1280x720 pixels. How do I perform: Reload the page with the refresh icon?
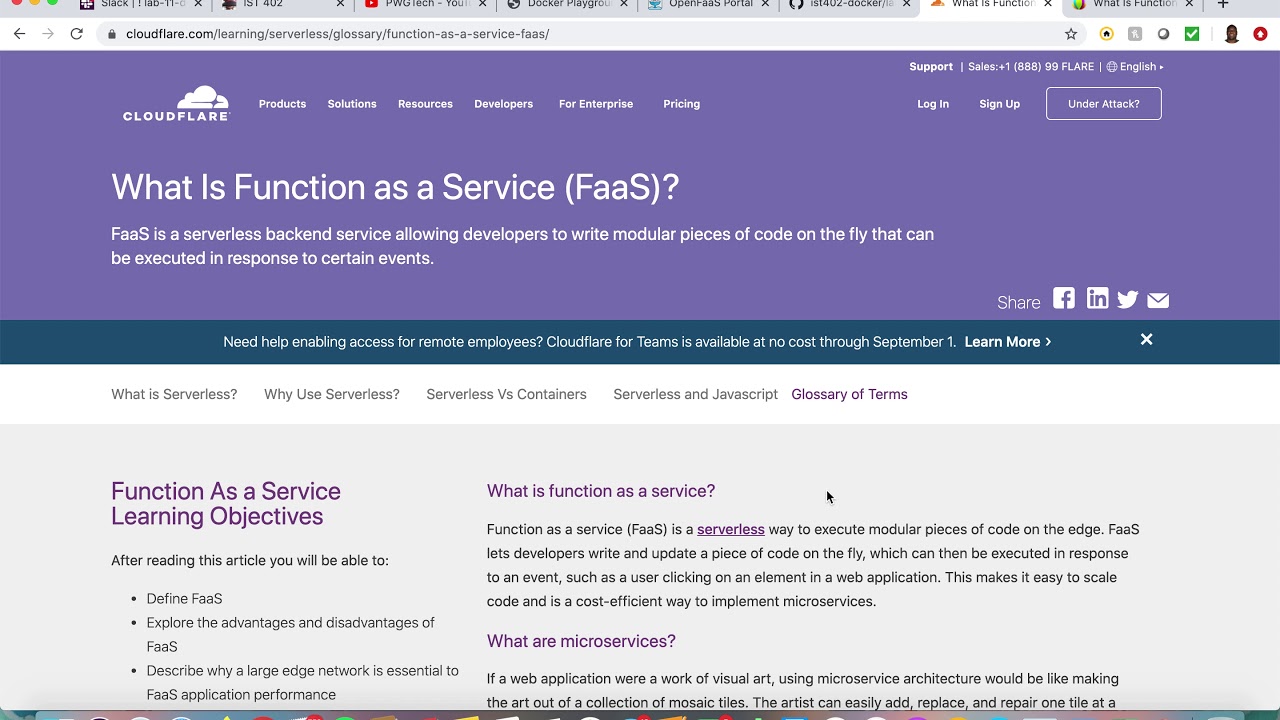click(x=76, y=34)
